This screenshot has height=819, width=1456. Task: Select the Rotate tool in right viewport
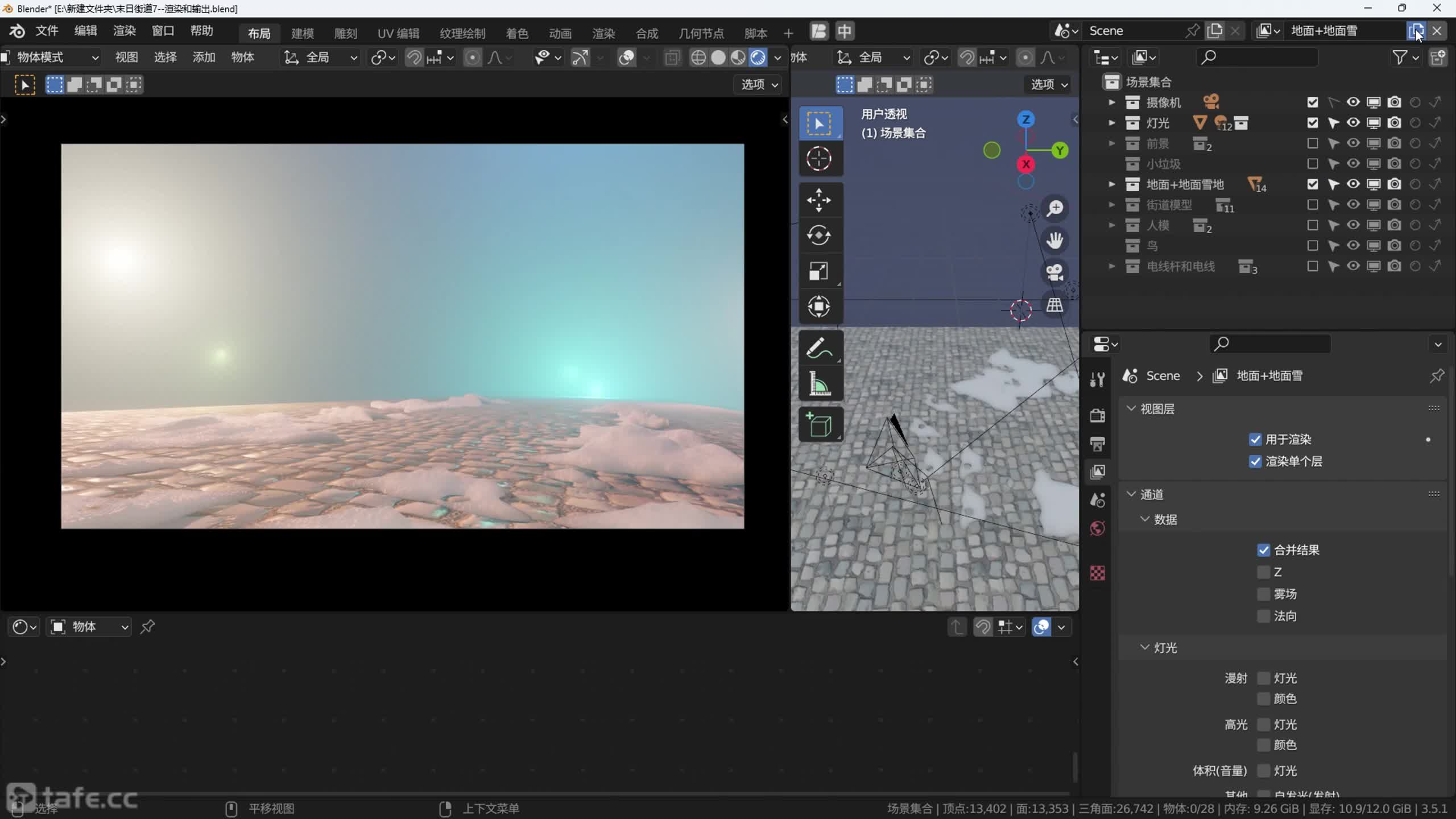pos(819,235)
